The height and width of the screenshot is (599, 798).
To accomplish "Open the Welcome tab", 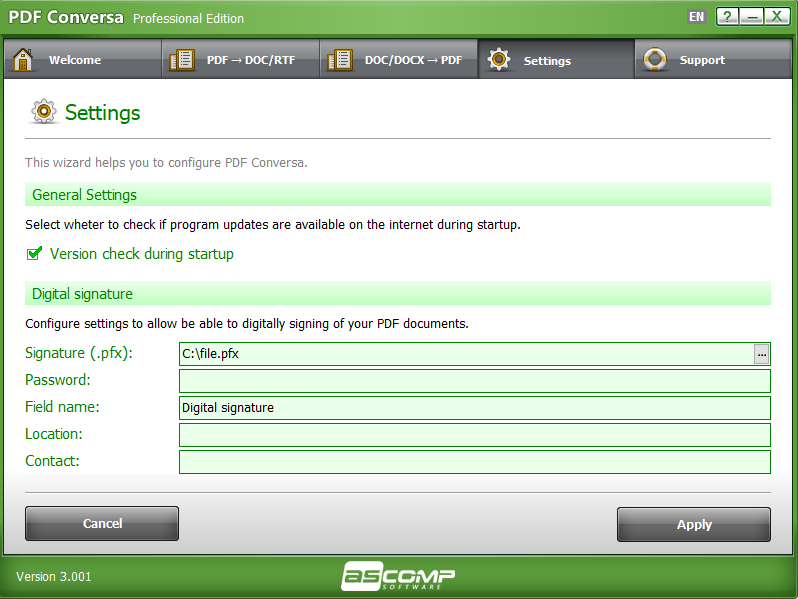I will [x=82, y=60].
